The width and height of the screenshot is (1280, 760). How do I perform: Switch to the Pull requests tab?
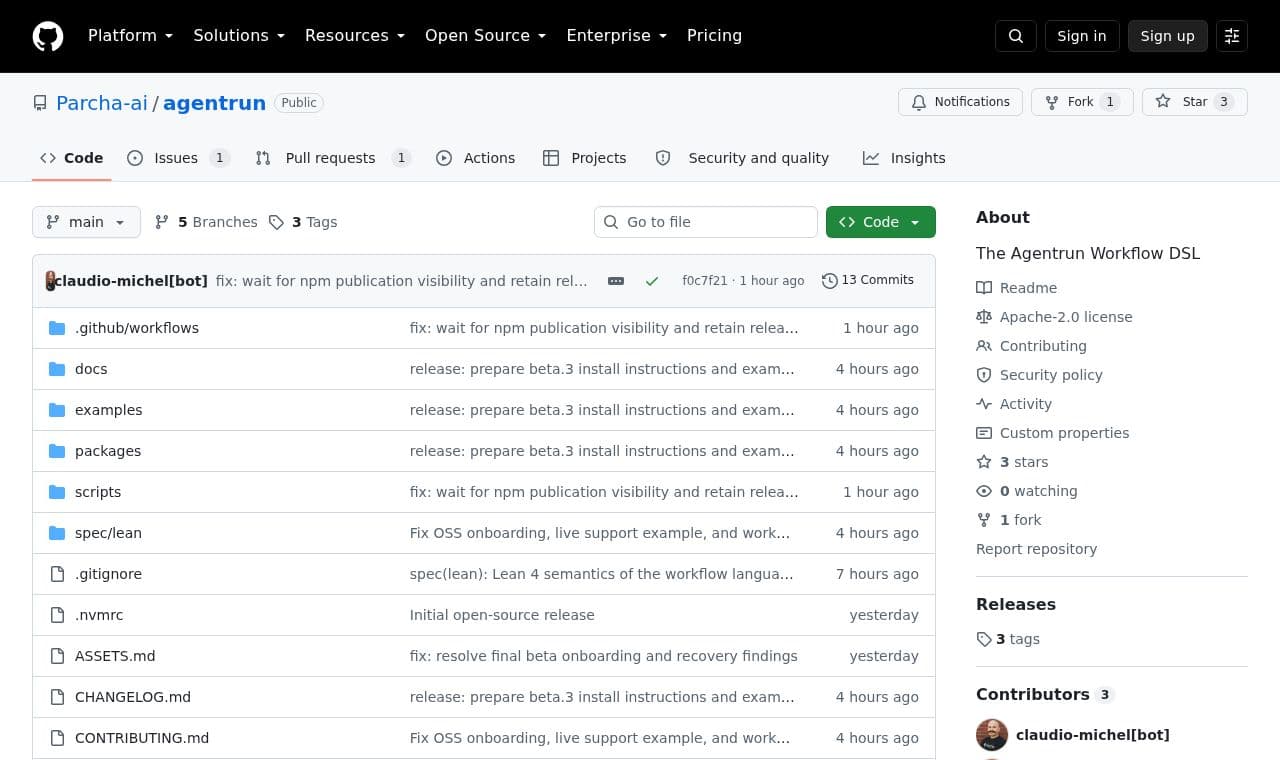[332, 158]
